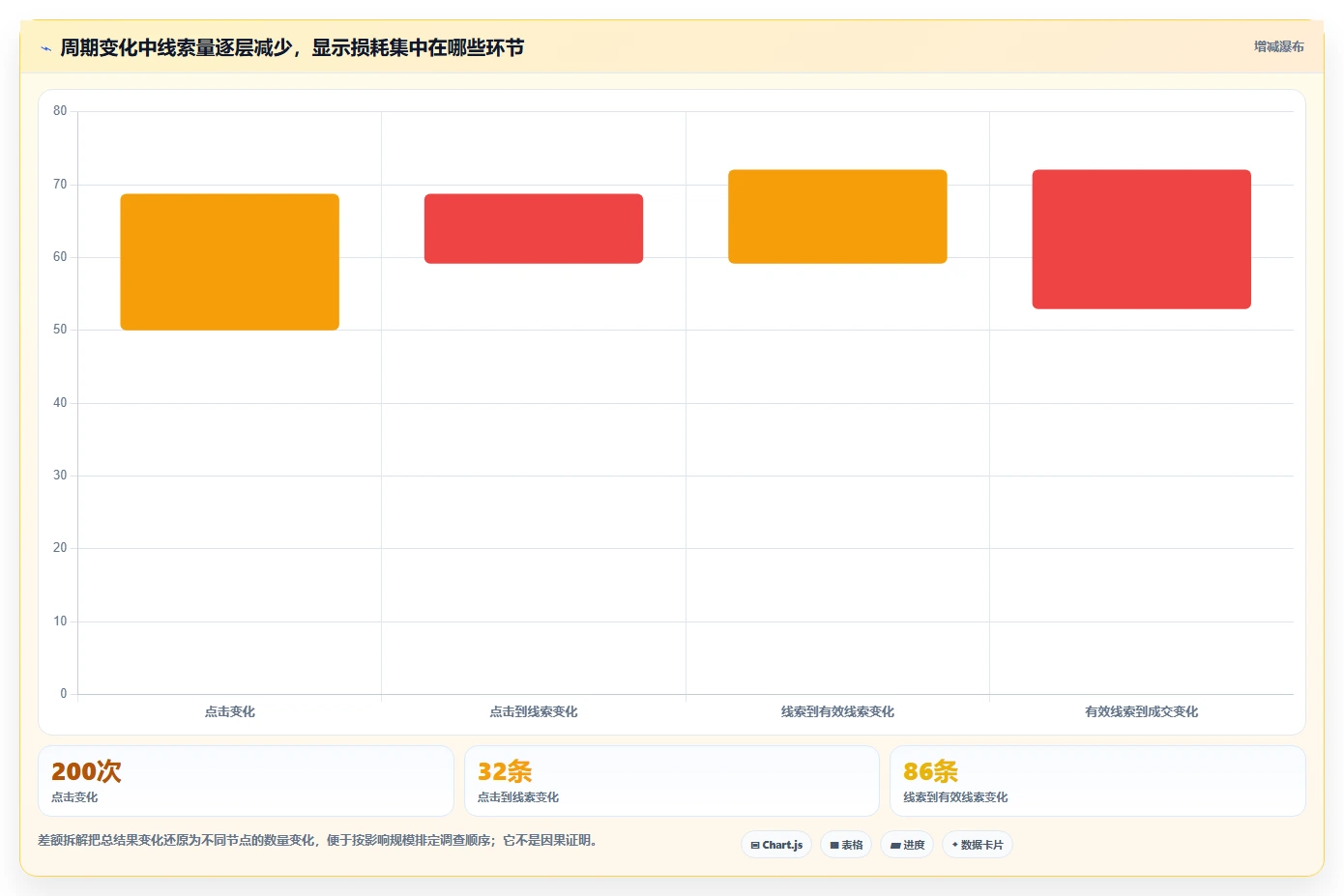Click the Chart.js chip

[776, 845]
